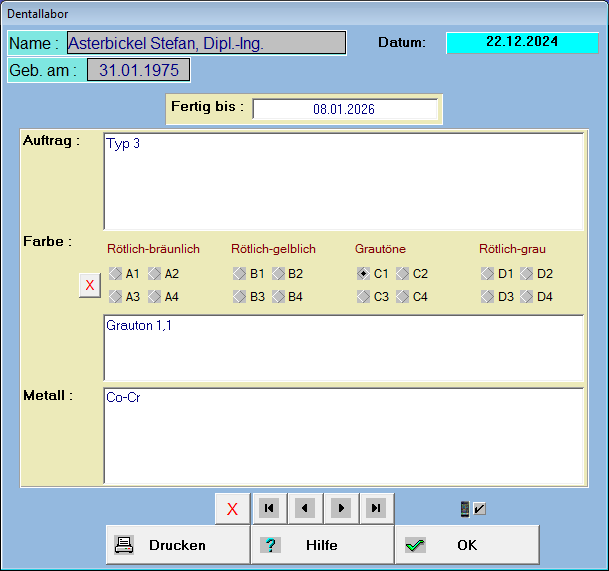Jump to the first record
609x571 pixels.
pos(268,508)
